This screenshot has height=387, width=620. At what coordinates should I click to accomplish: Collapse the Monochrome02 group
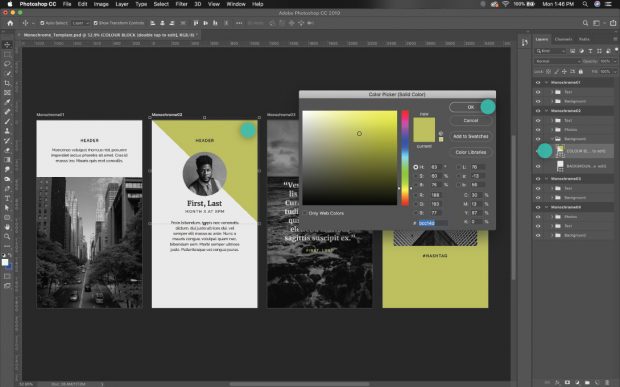[x=546, y=111]
